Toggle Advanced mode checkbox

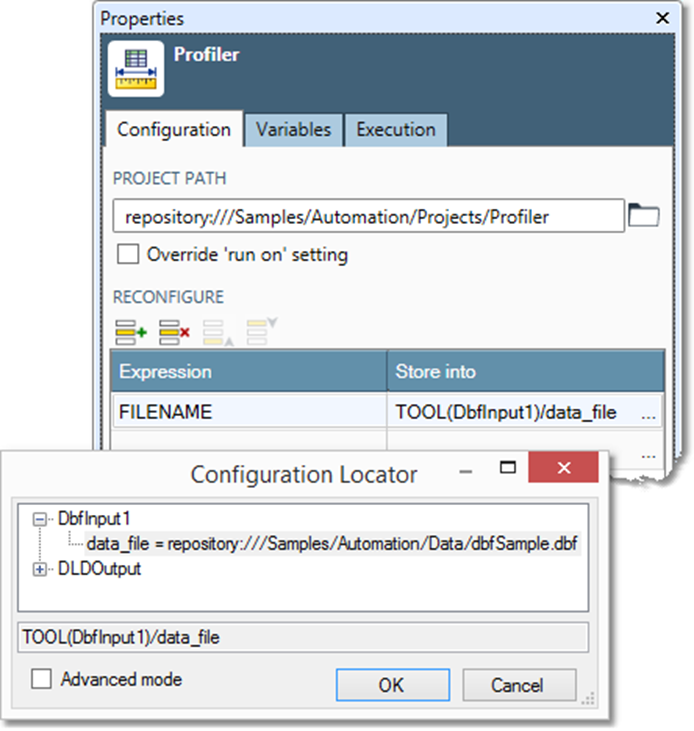(42, 679)
